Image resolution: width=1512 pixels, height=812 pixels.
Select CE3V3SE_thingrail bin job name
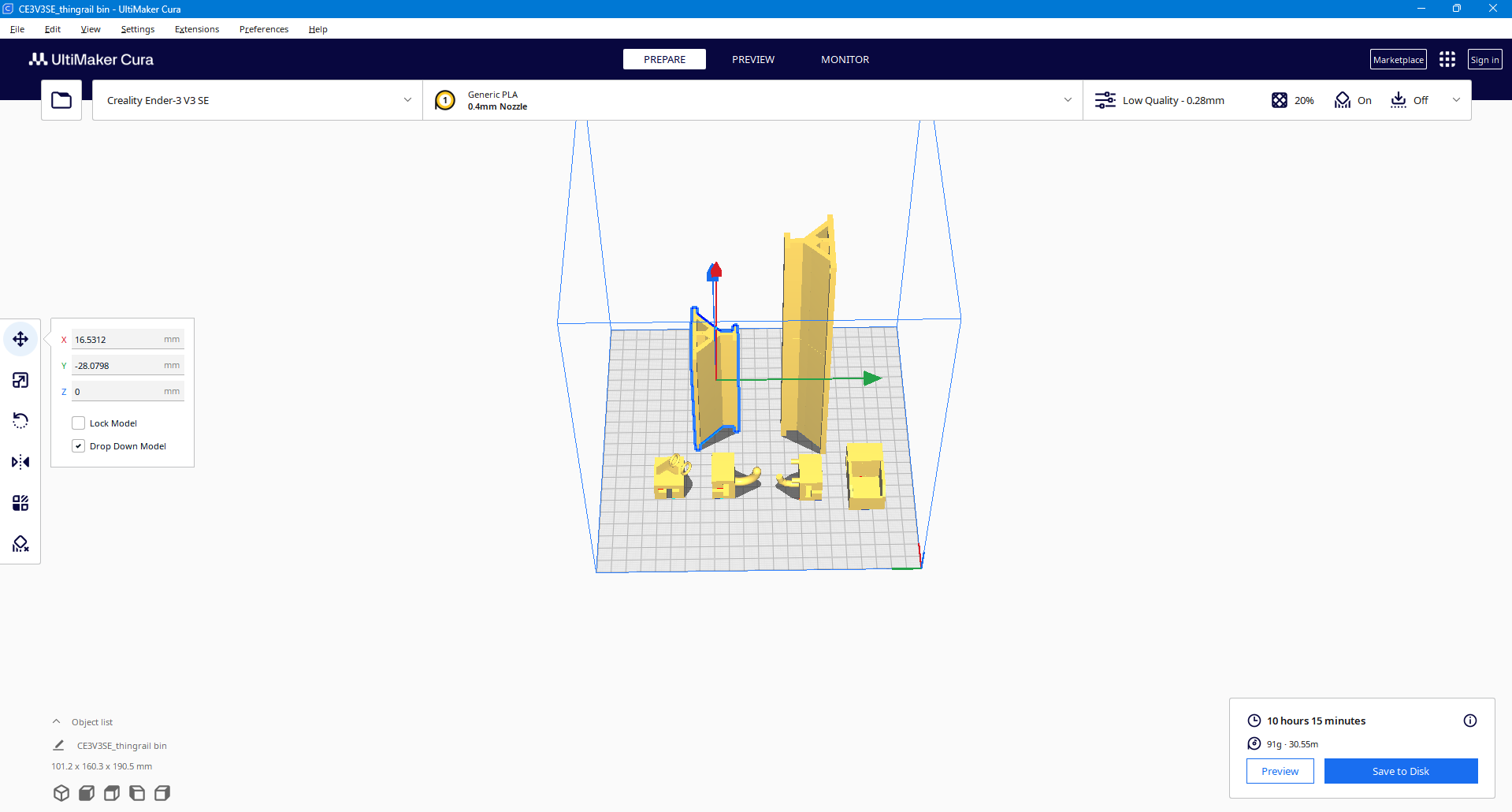pos(122,746)
